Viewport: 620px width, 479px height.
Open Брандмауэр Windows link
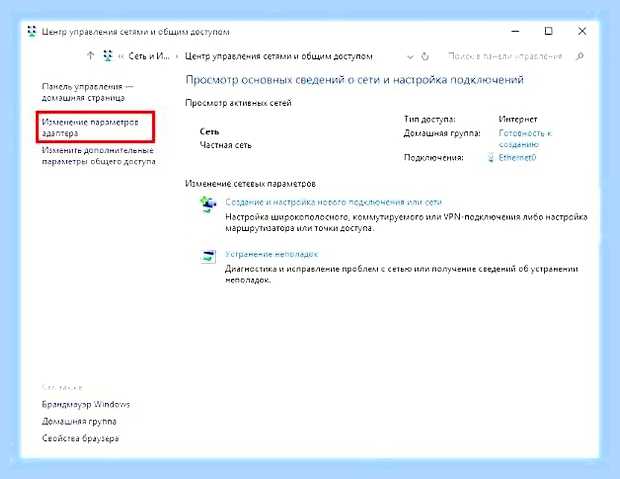tap(86, 404)
